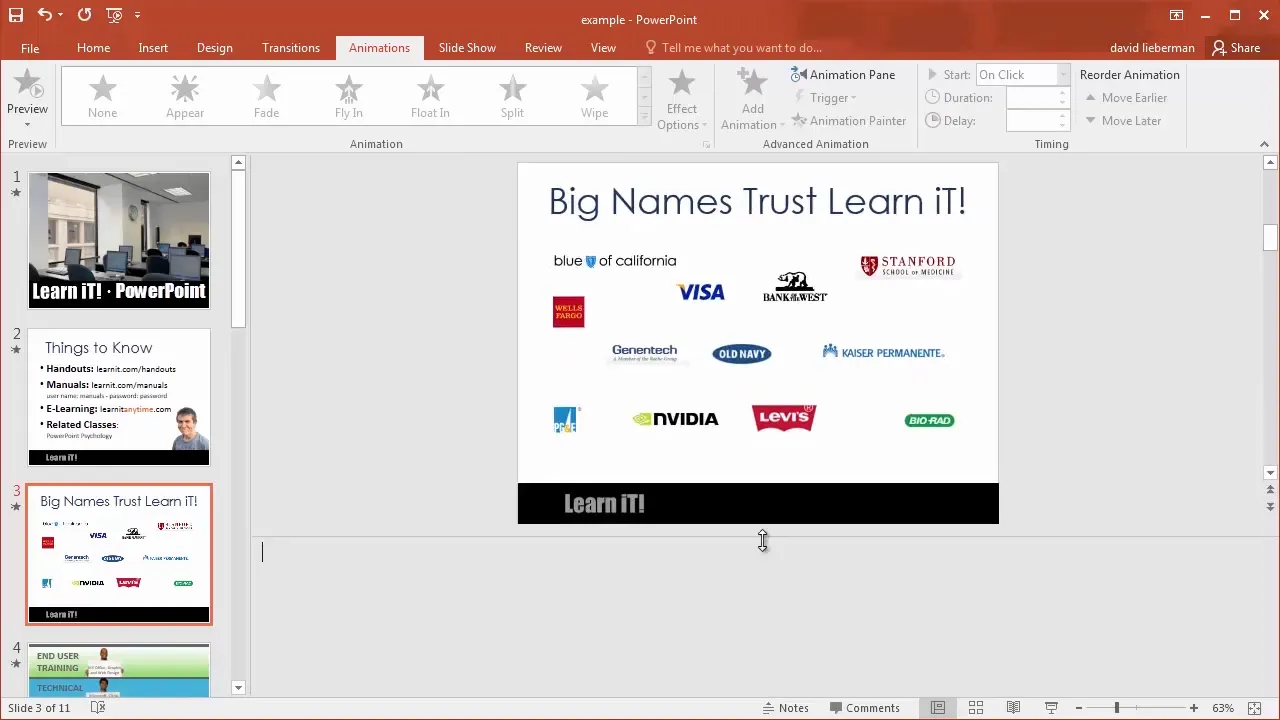Open the Trigger dropdown
This screenshot has height=720, width=1280.
[826, 98]
